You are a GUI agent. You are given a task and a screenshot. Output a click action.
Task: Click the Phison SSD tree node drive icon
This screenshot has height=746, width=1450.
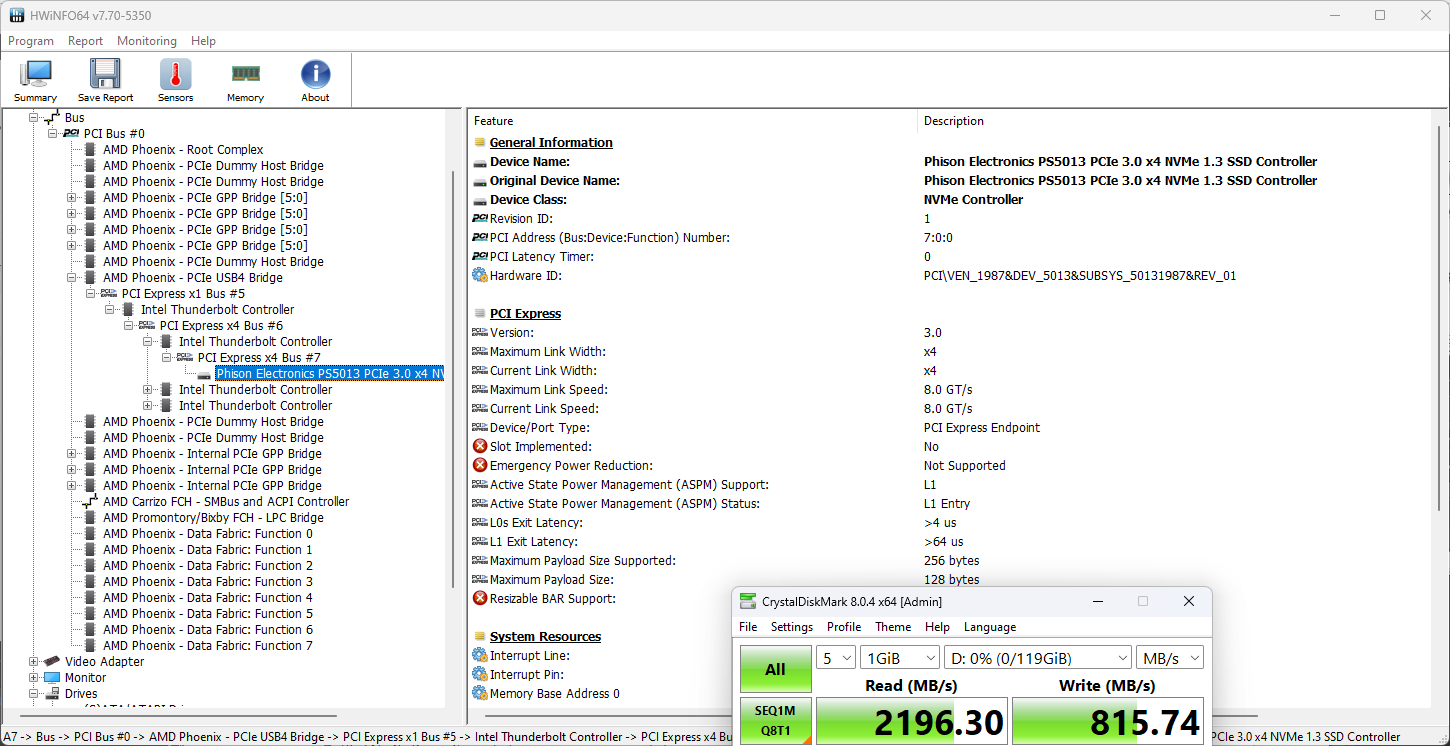[204, 374]
